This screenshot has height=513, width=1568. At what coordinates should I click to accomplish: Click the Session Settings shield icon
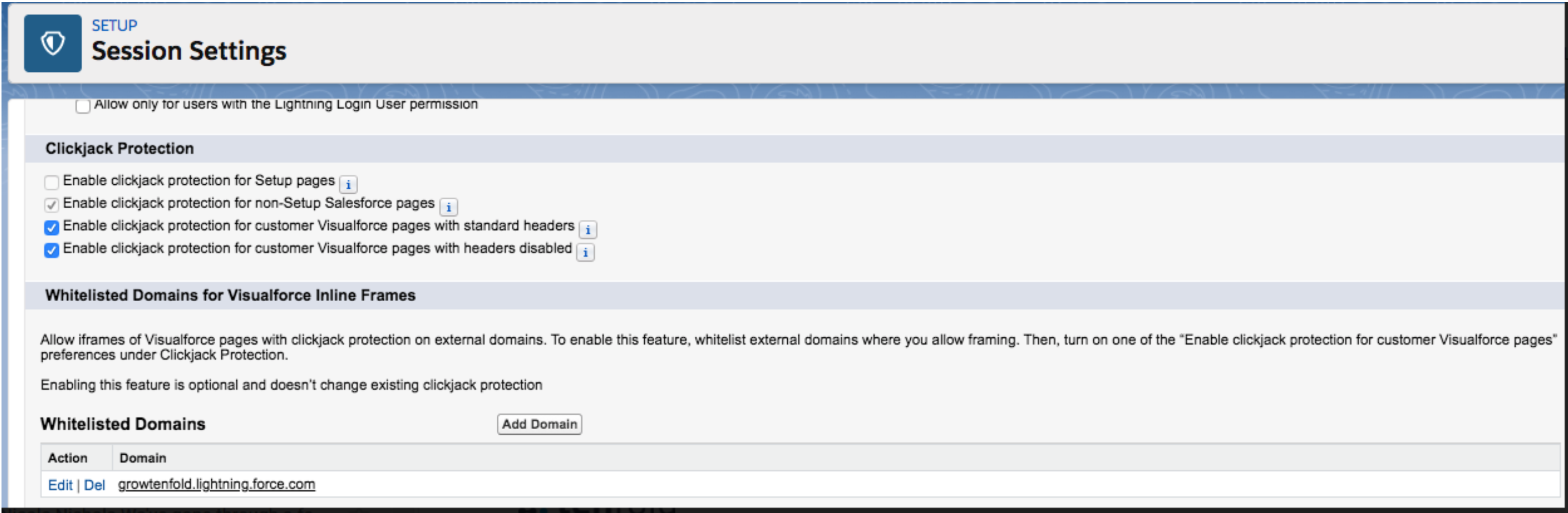pyautogui.click(x=52, y=43)
